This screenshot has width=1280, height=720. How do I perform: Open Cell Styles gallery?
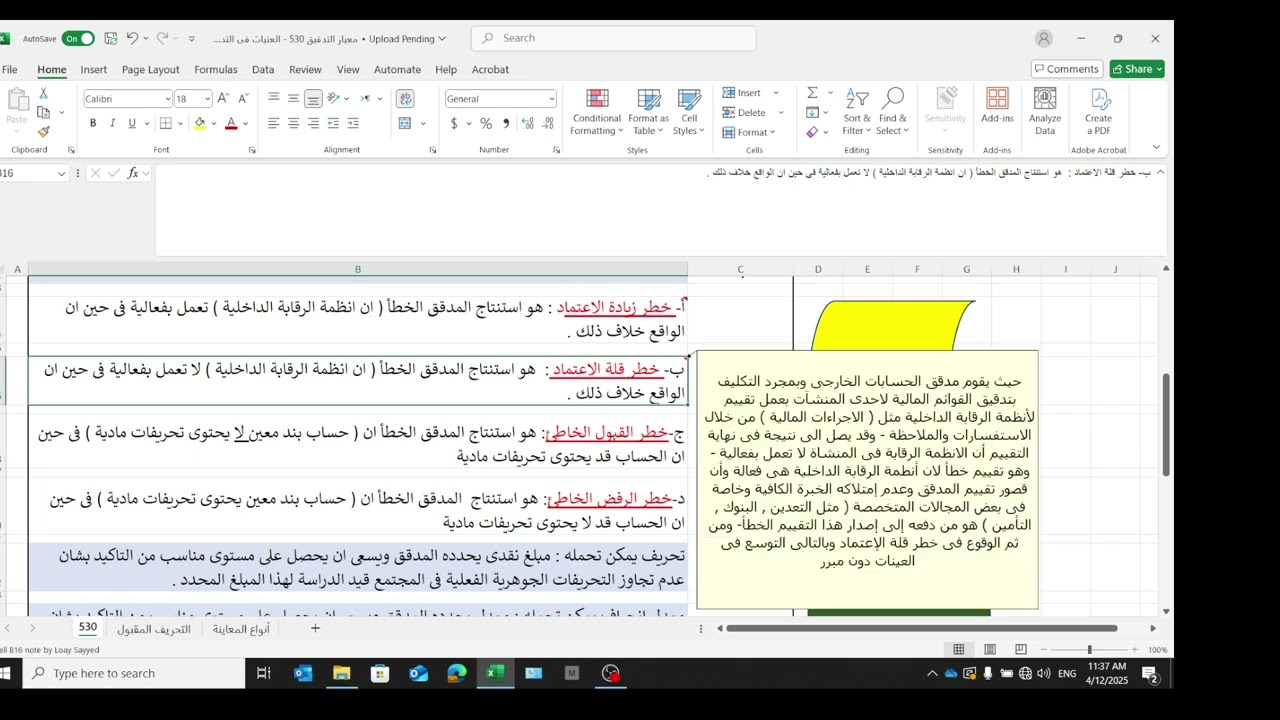coord(689,112)
